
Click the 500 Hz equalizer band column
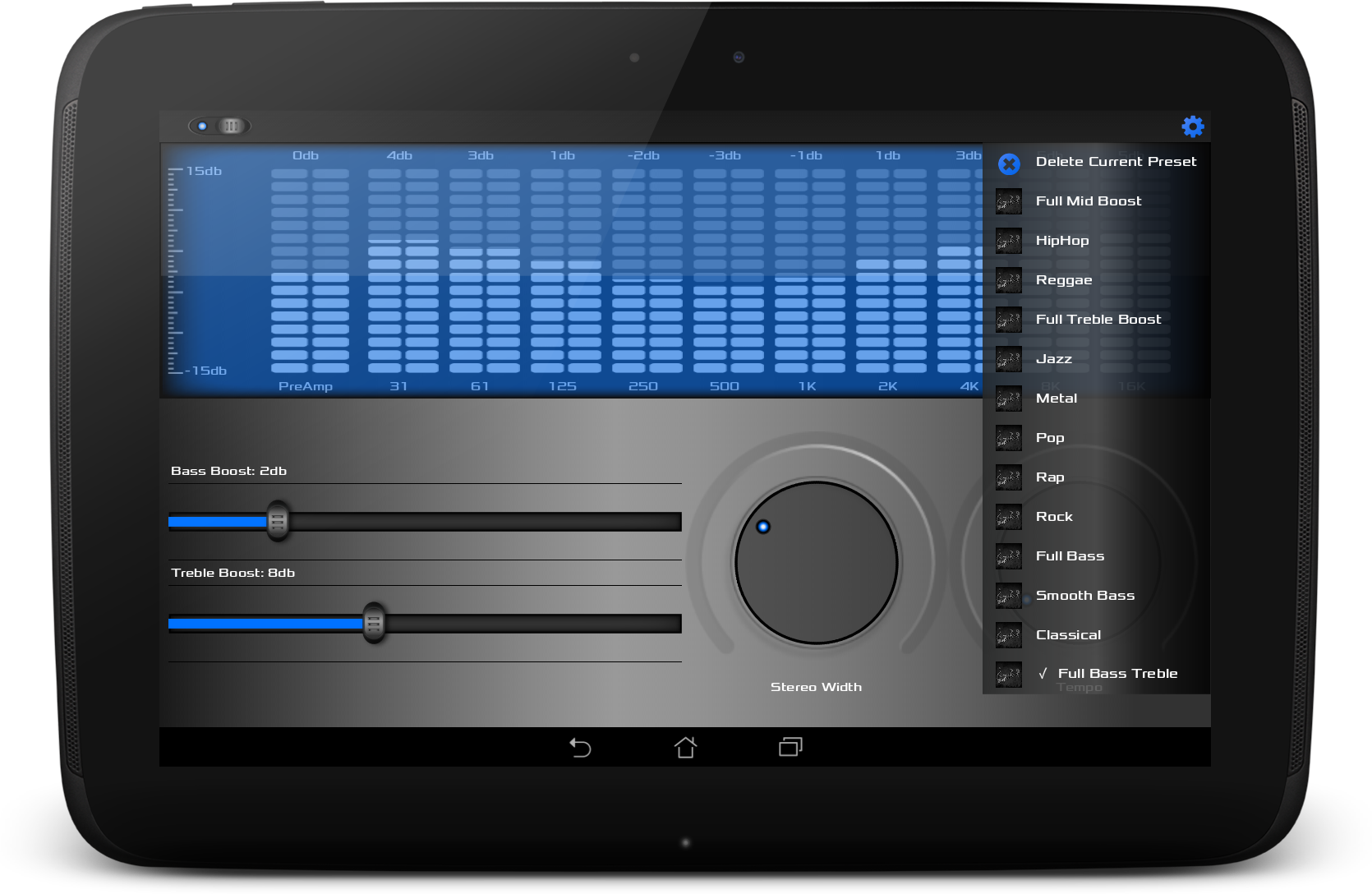click(x=728, y=270)
